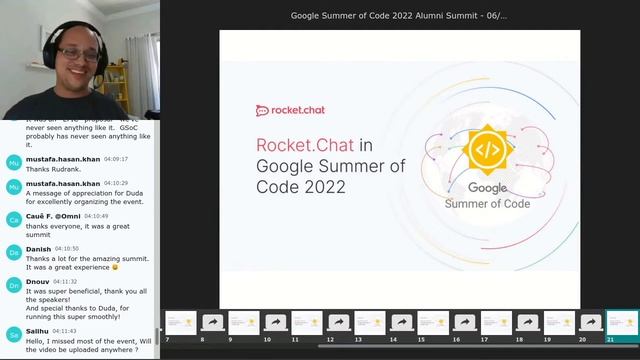The width and height of the screenshot is (640, 360).
Task: Click the screen share arrow thumbnail 10
Action: [276, 323]
